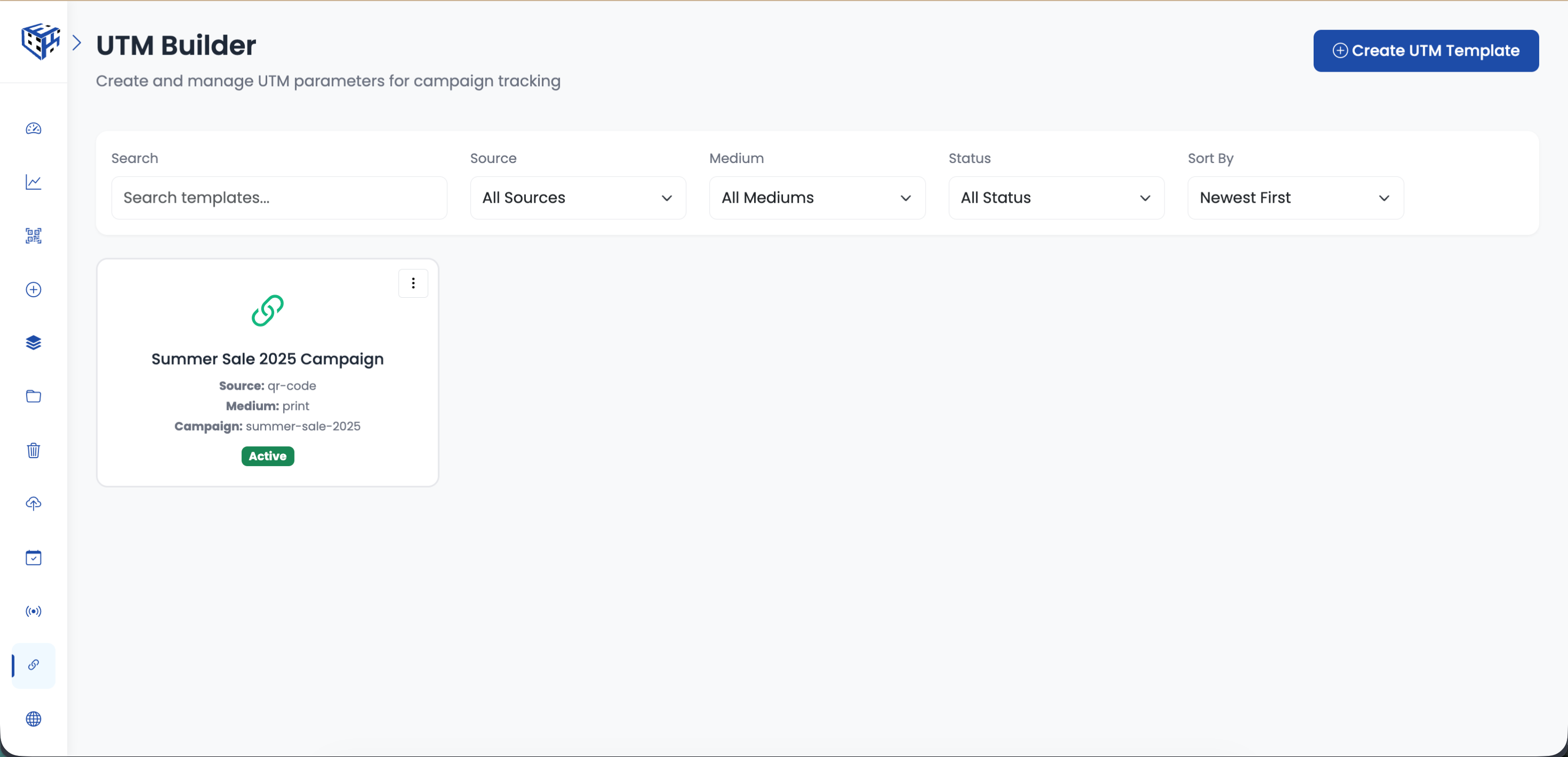
Task: Click the Active status badge
Action: click(267, 455)
